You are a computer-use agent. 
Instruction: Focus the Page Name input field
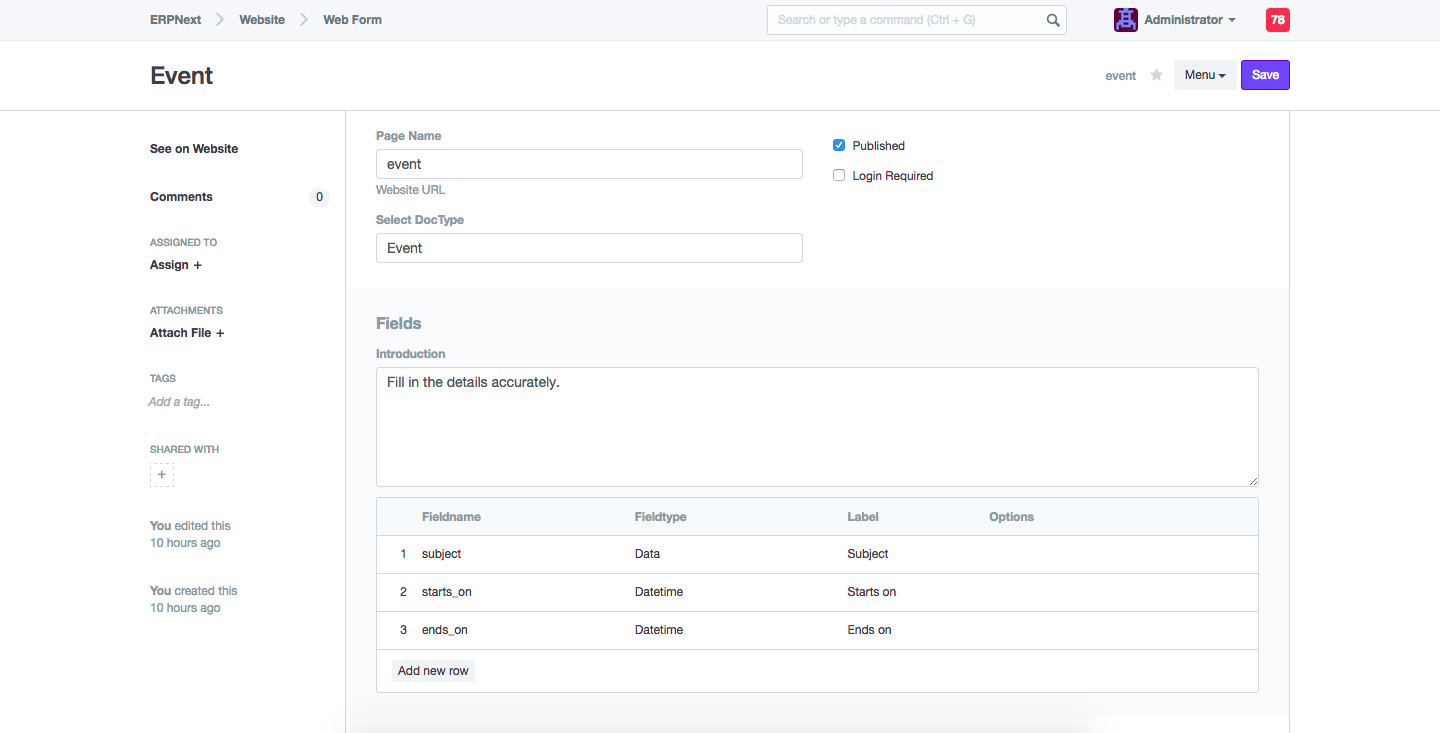[x=589, y=164]
